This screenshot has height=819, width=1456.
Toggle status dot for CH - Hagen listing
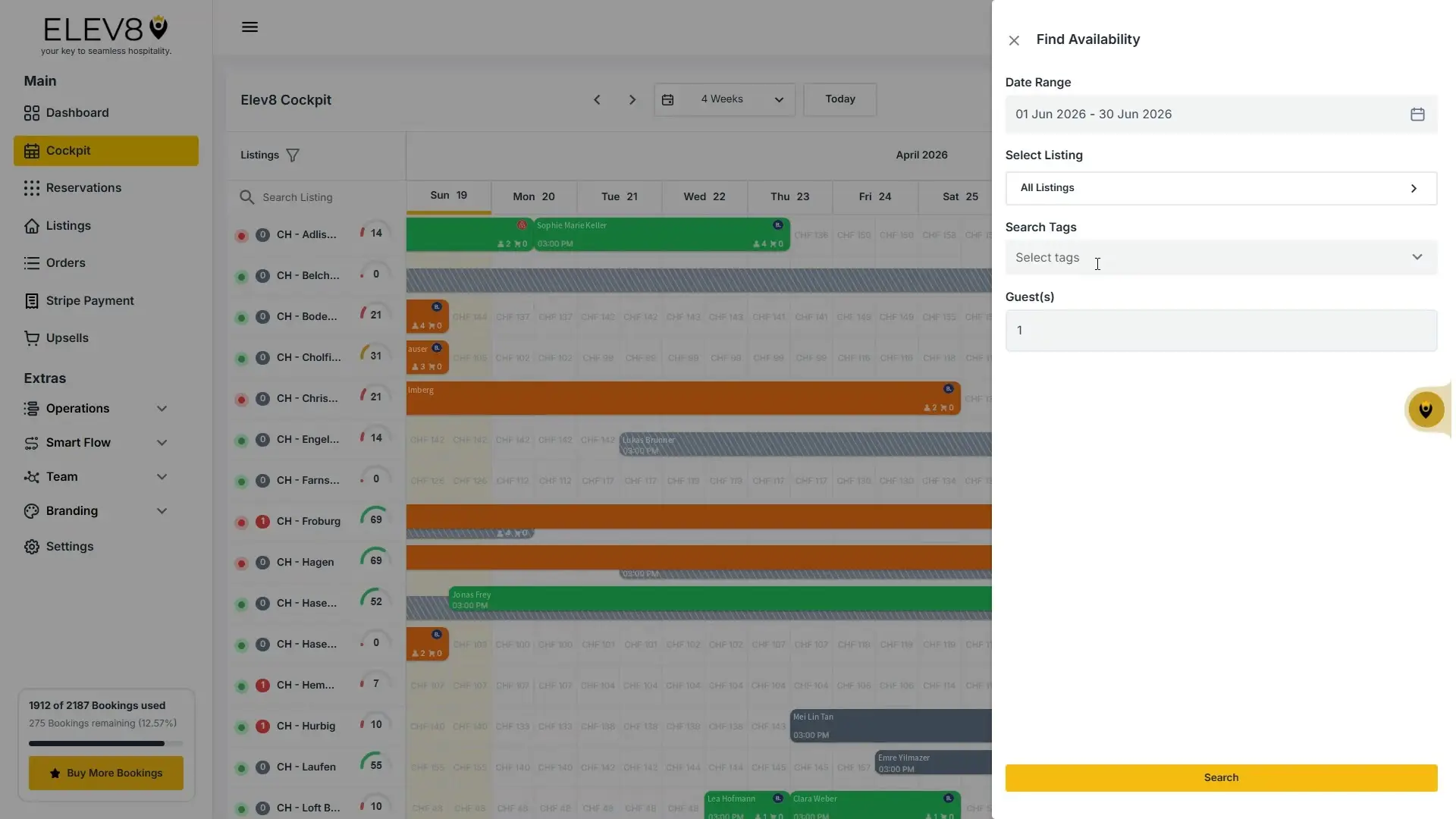241,563
